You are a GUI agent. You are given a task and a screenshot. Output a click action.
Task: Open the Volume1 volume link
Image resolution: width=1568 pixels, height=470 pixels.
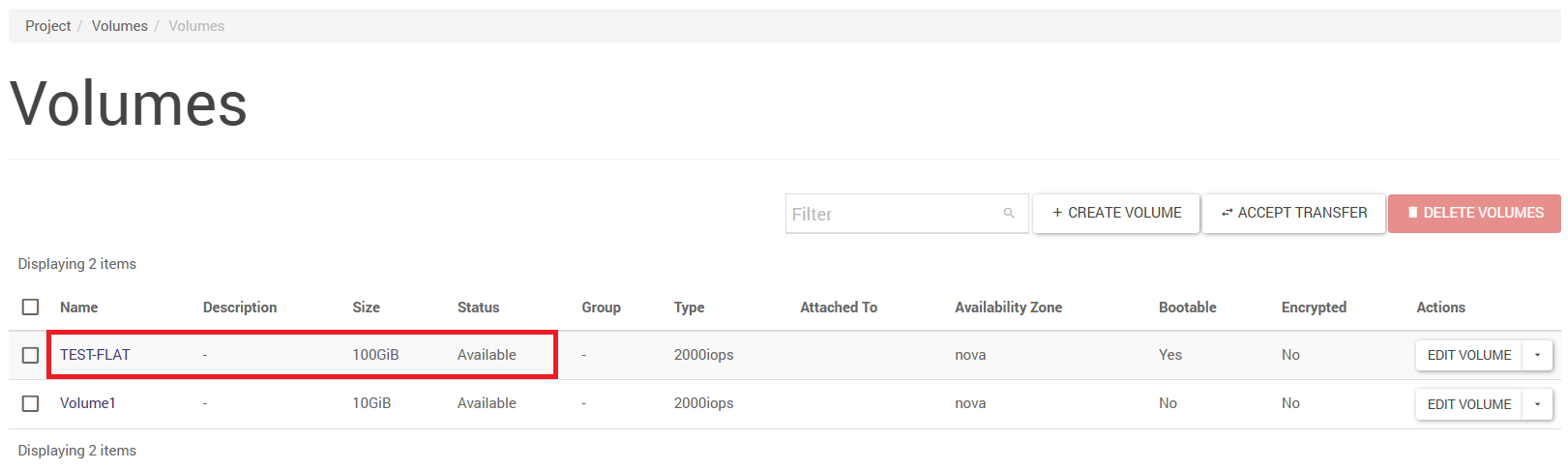[x=88, y=403]
